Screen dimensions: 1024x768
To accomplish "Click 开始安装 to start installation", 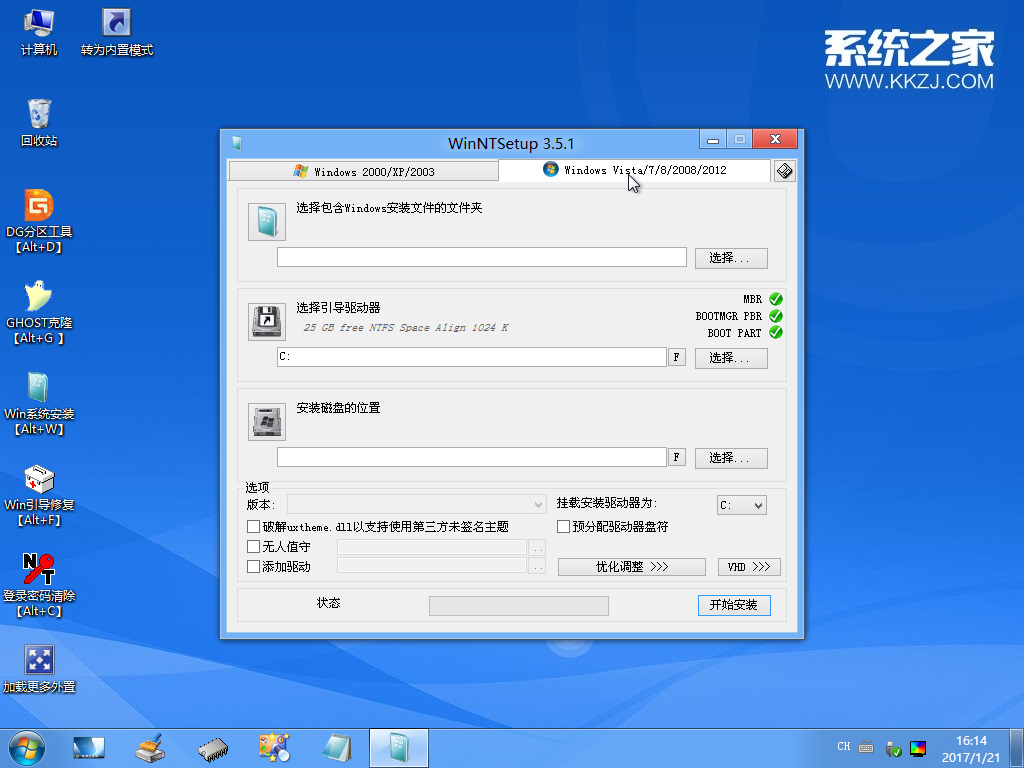I will [734, 605].
